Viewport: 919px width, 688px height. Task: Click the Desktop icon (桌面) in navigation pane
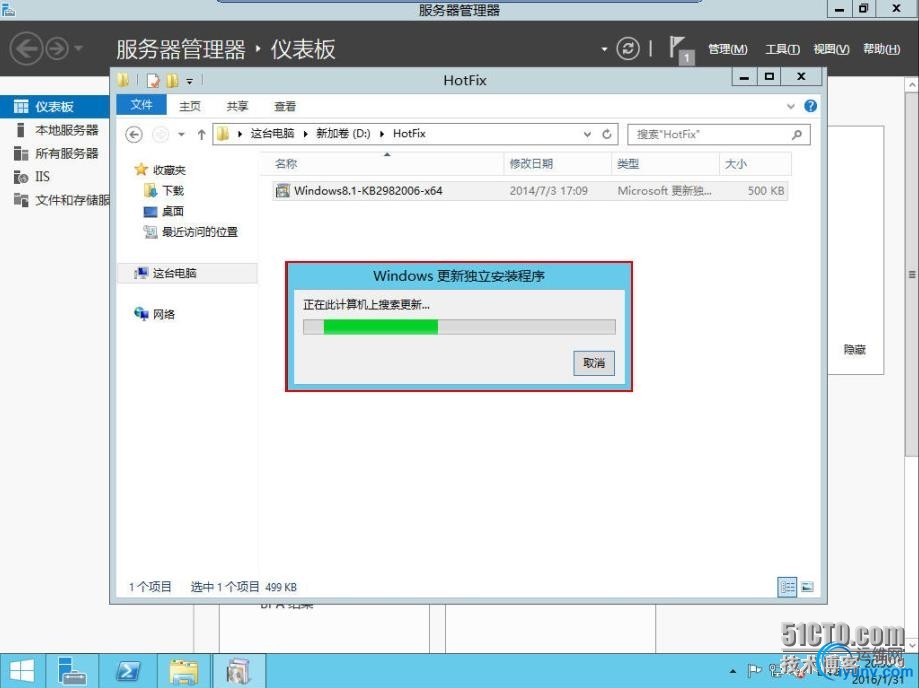pos(151,211)
